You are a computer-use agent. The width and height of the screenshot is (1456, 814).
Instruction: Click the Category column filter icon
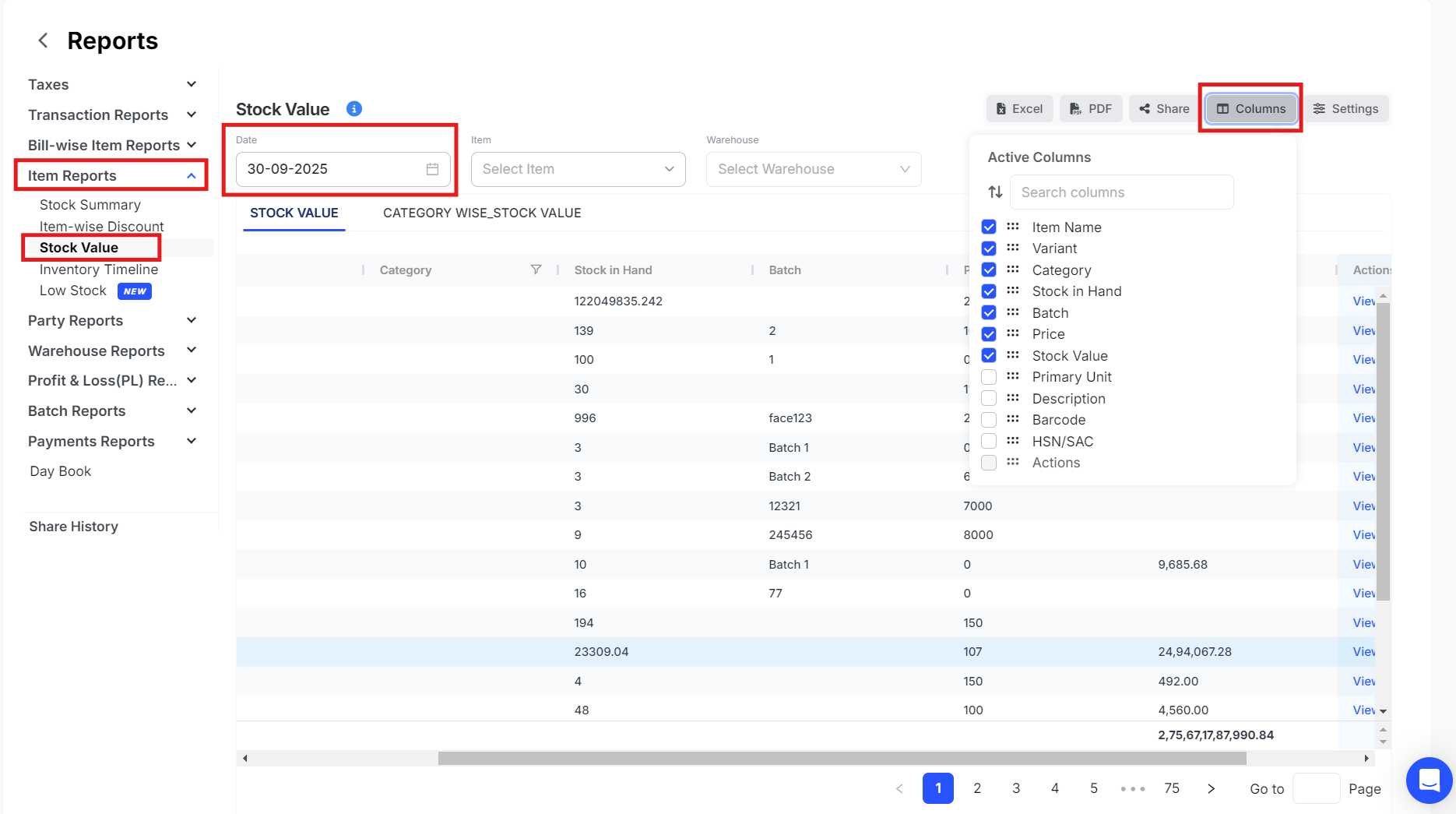tap(536, 270)
